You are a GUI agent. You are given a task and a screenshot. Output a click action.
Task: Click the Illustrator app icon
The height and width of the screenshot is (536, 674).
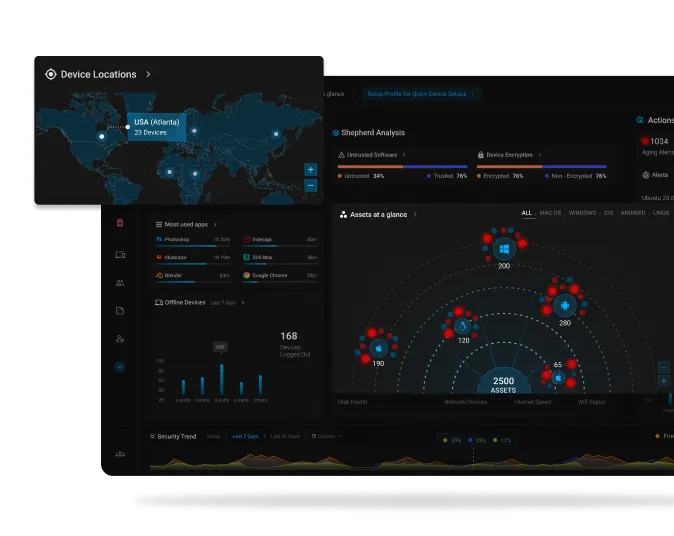(159, 257)
